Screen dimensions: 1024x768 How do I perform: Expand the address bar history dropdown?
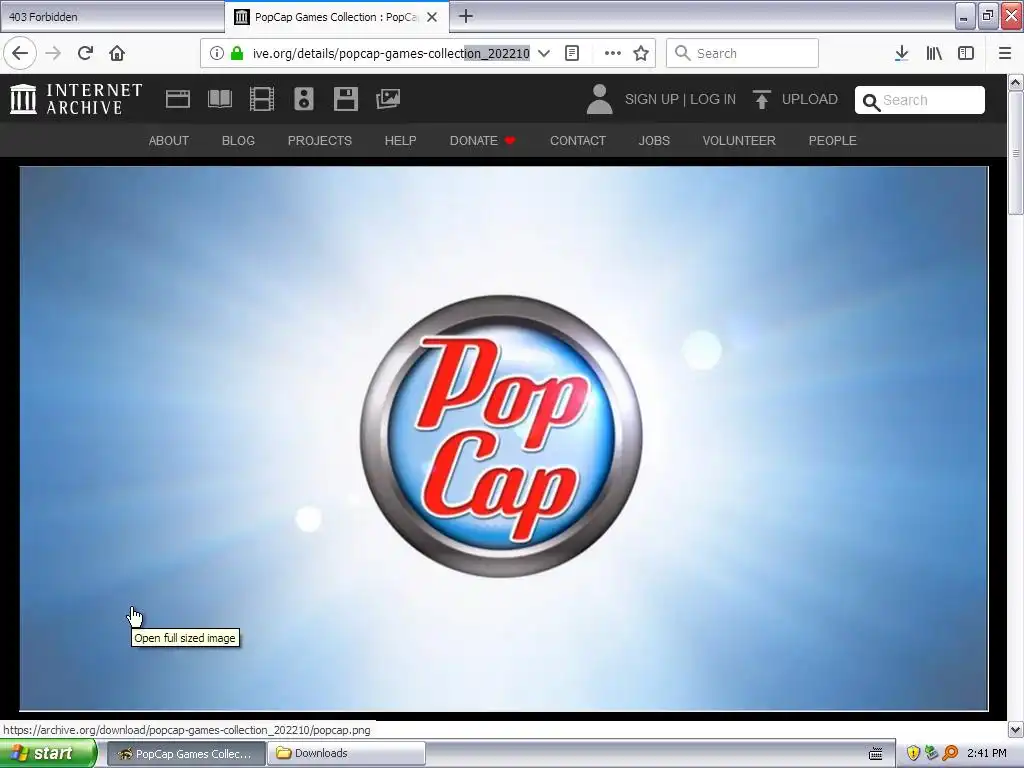(x=543, y=53)
